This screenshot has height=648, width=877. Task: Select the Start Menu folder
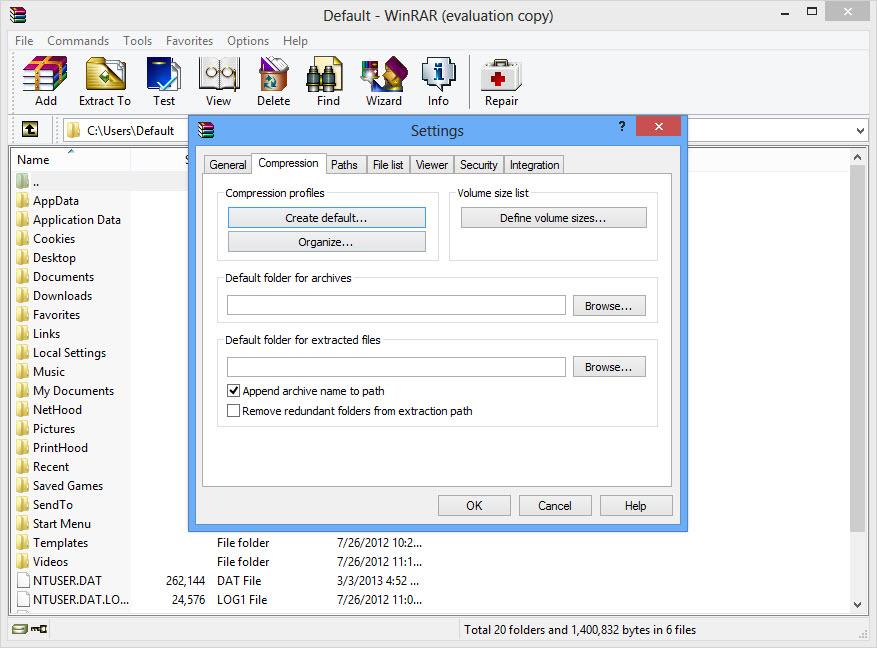[62, 523]
